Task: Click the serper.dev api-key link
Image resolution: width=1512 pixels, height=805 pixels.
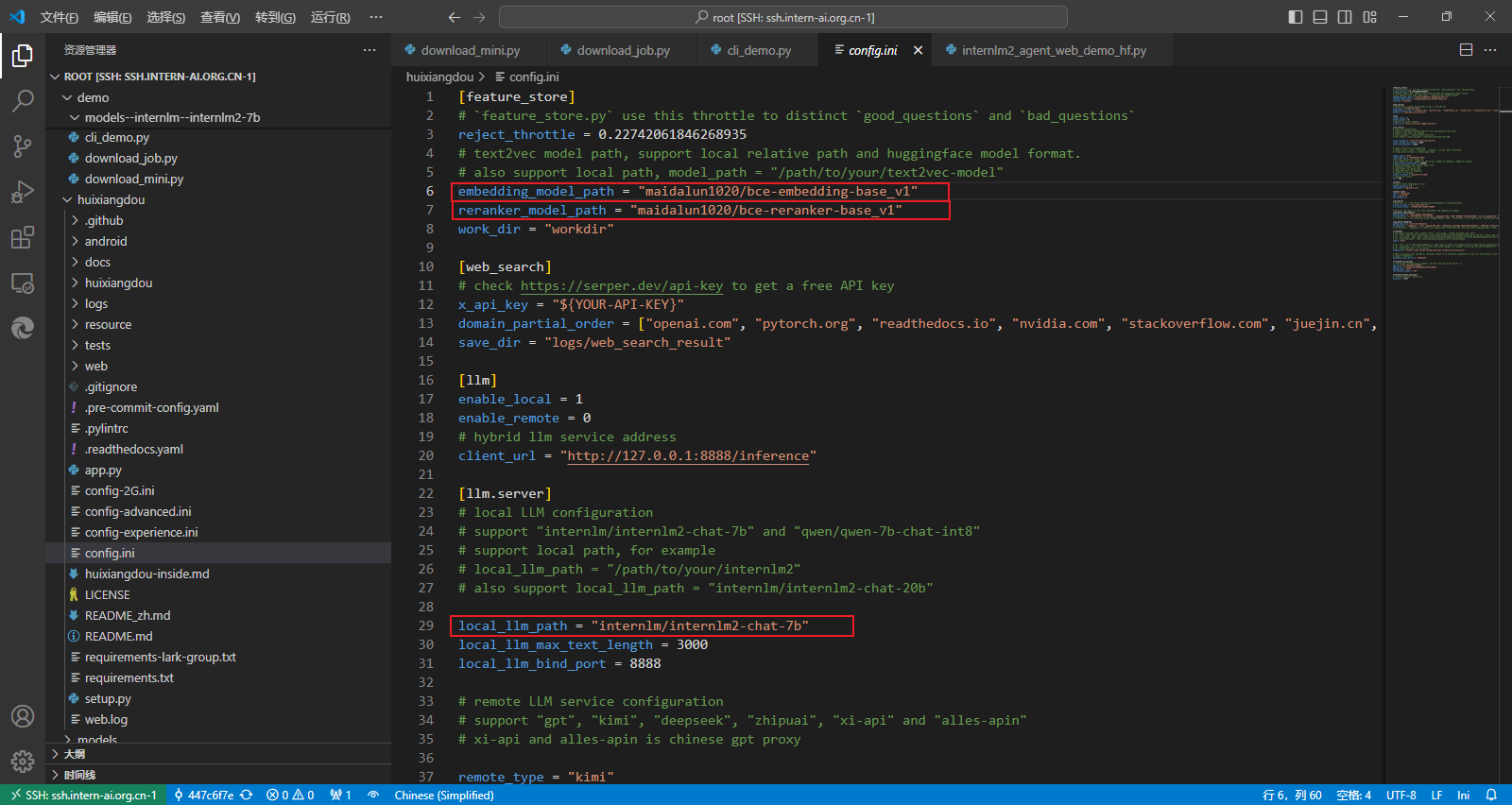Action: 621,285
